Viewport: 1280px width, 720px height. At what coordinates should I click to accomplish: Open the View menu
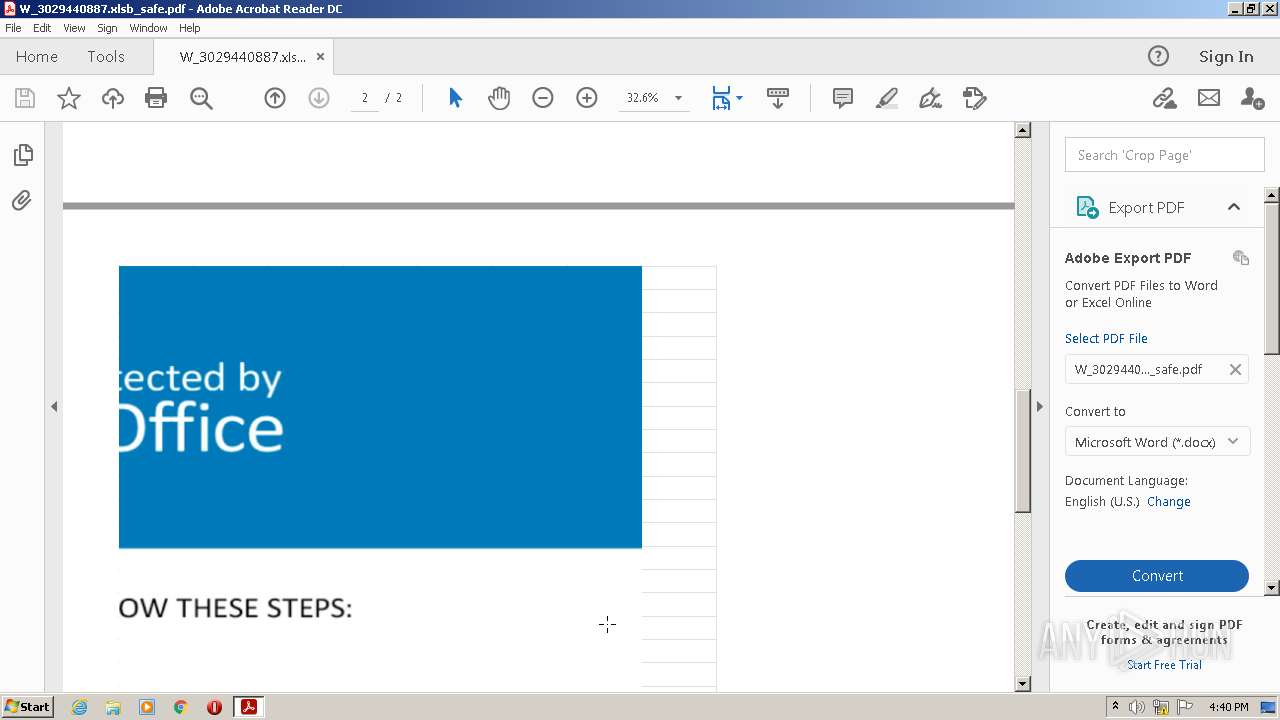(75, 28)
